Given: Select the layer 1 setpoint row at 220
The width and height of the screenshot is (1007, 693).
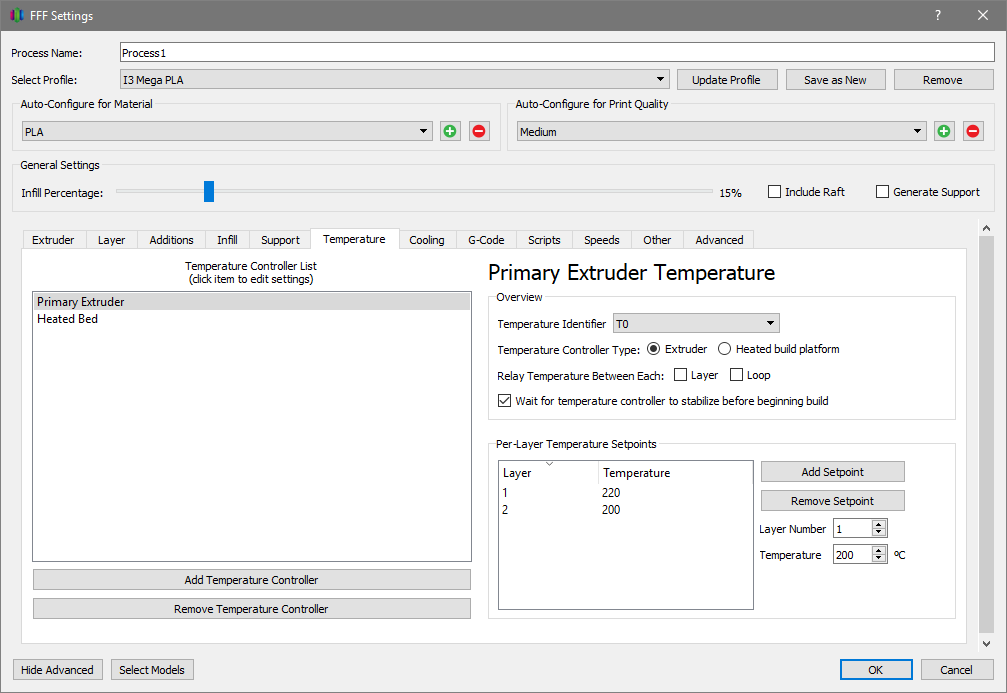Looking at the screenshot, I should click(x=626, y=493).
